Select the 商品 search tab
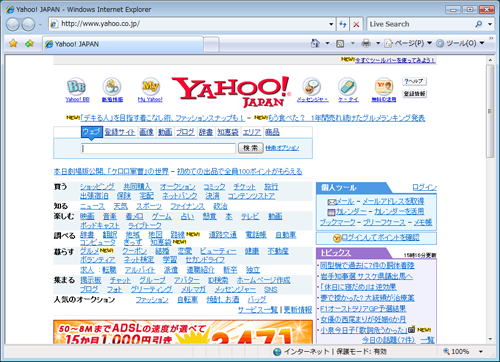500x362 pixels. point(272,132)
